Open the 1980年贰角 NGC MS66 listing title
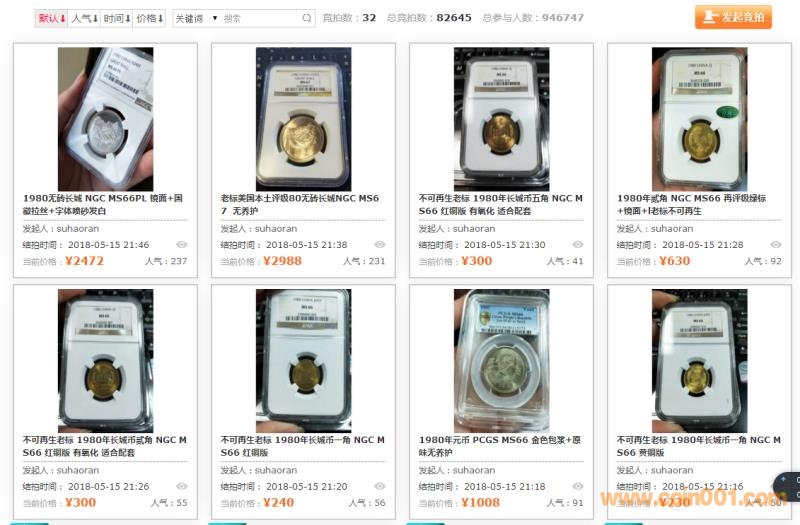This screenshot has height=525, width=800. tap(691, 204)
